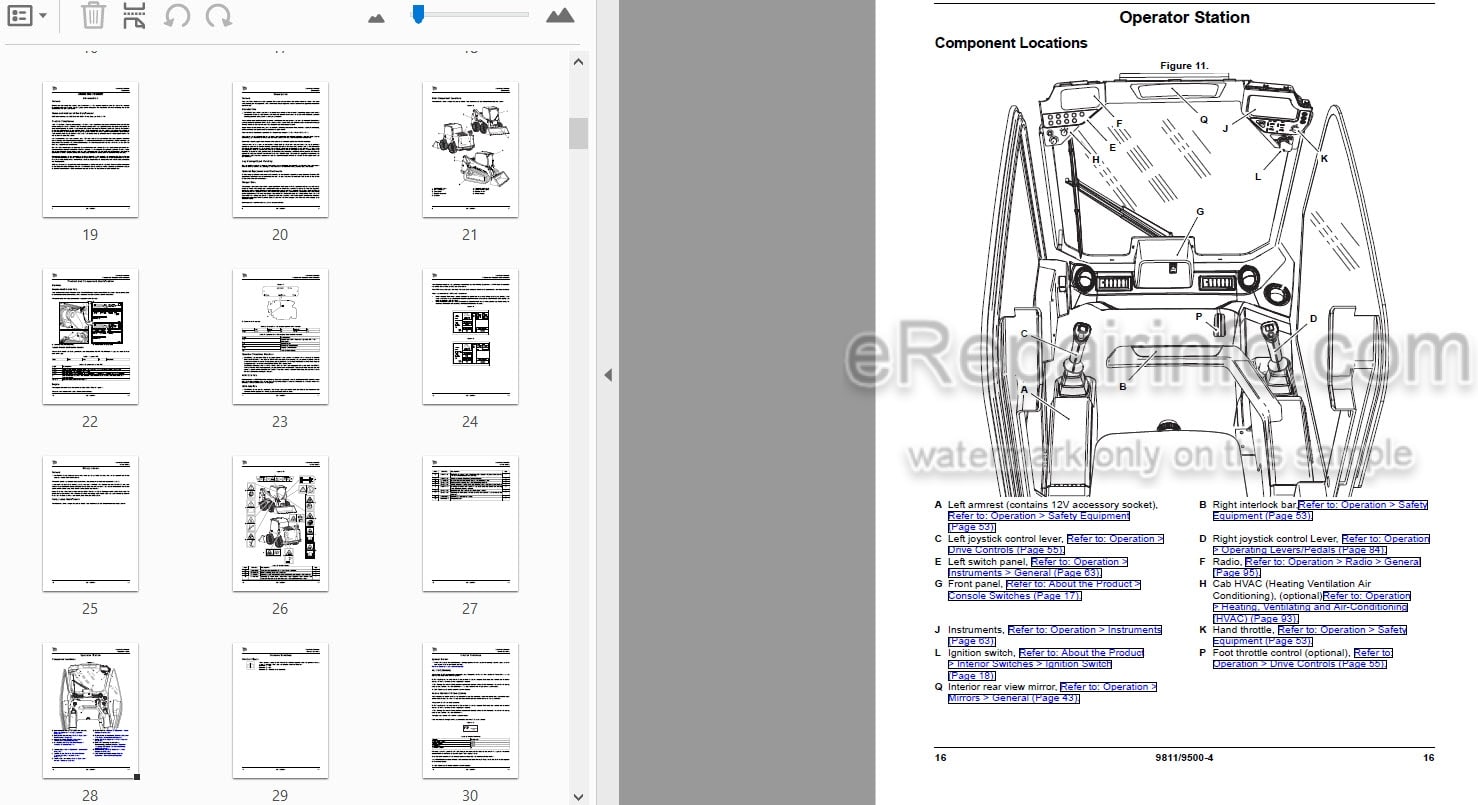Screen dimensions: 1478x805
Task: Click the thumbnail size slider handle
Action: point(418,14)
